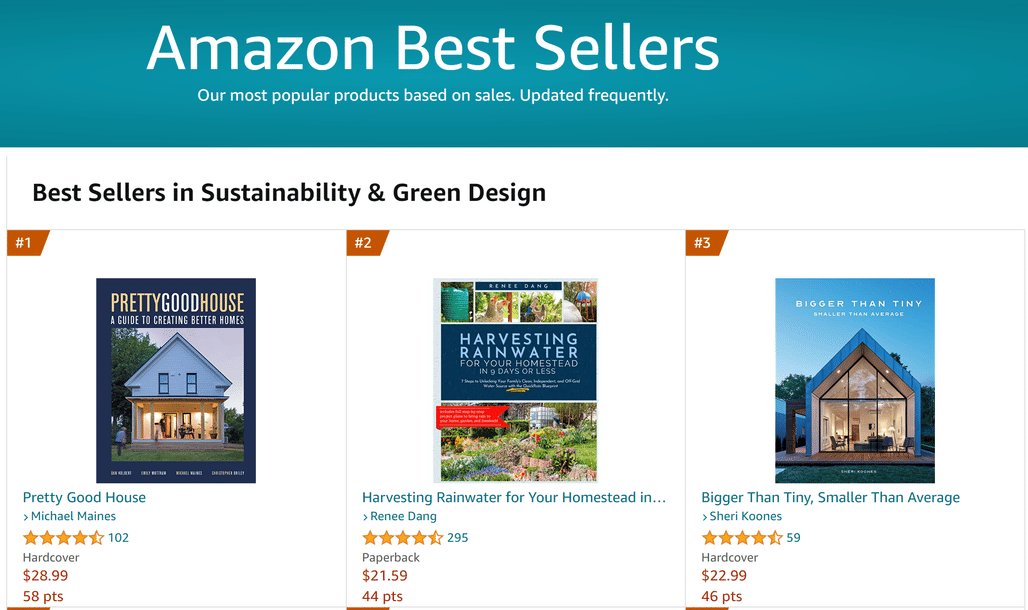Click the #3 rank badge

705,243
